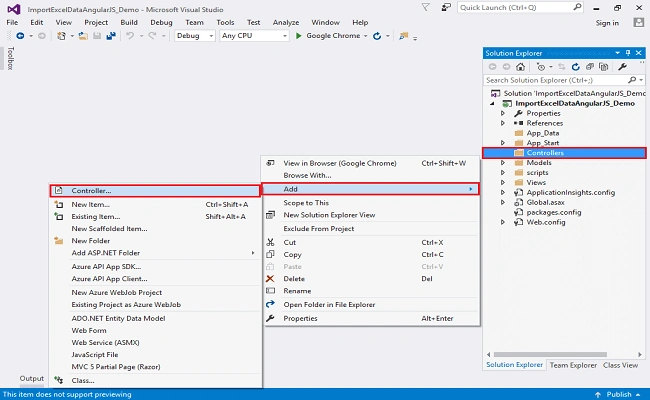This screenshot has height=400, width=650.
Task: Expand the Views folder node
Action: (503, 182)
